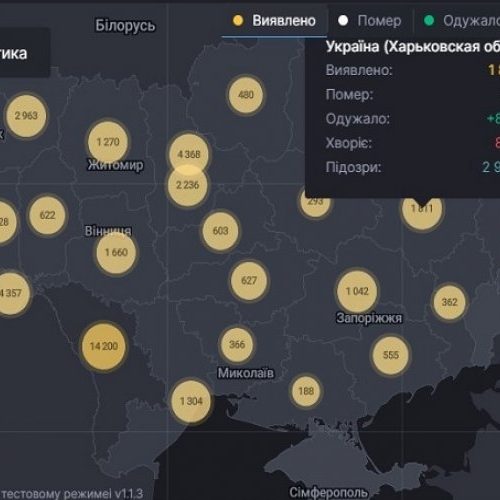Image resolution: width=500 pixels, height=500 pixels.
Task: Select the 1 270 bubble near Житомир
Action: pos(108,142)
